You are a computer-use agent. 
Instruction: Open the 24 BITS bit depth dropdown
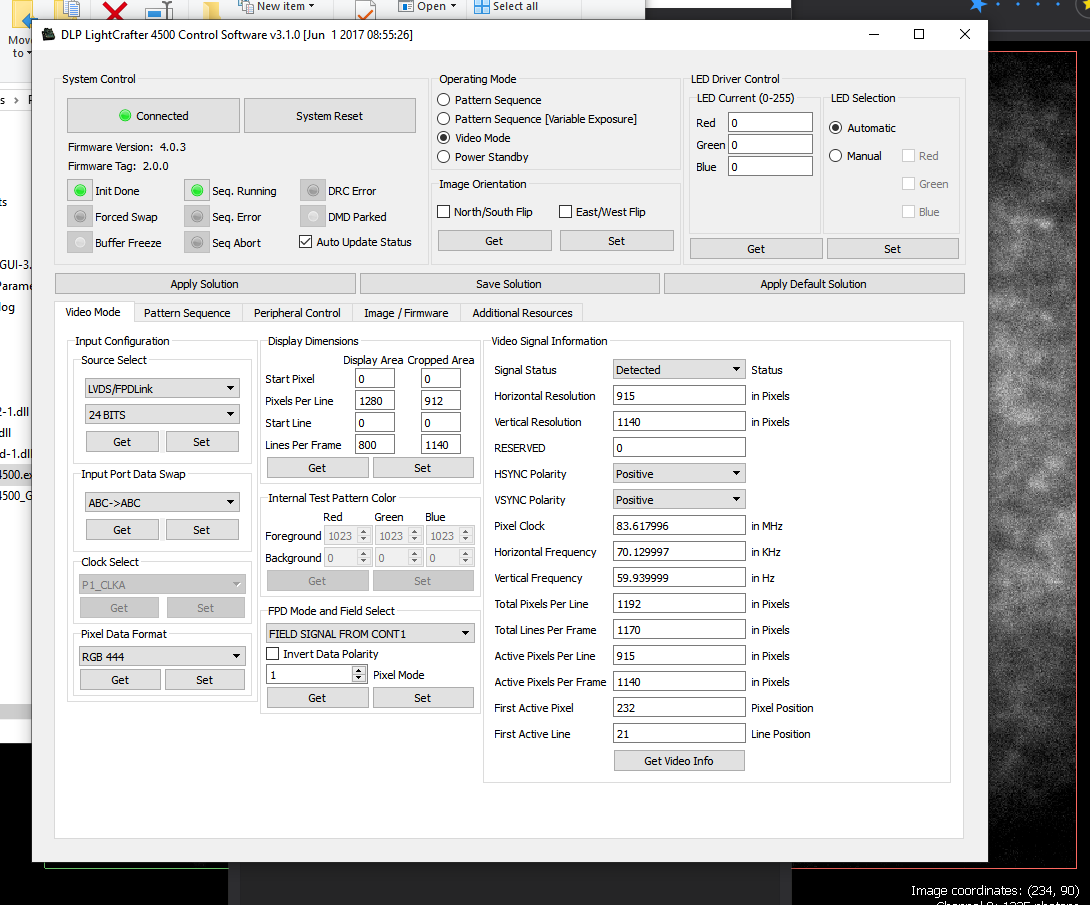[162, 414]
